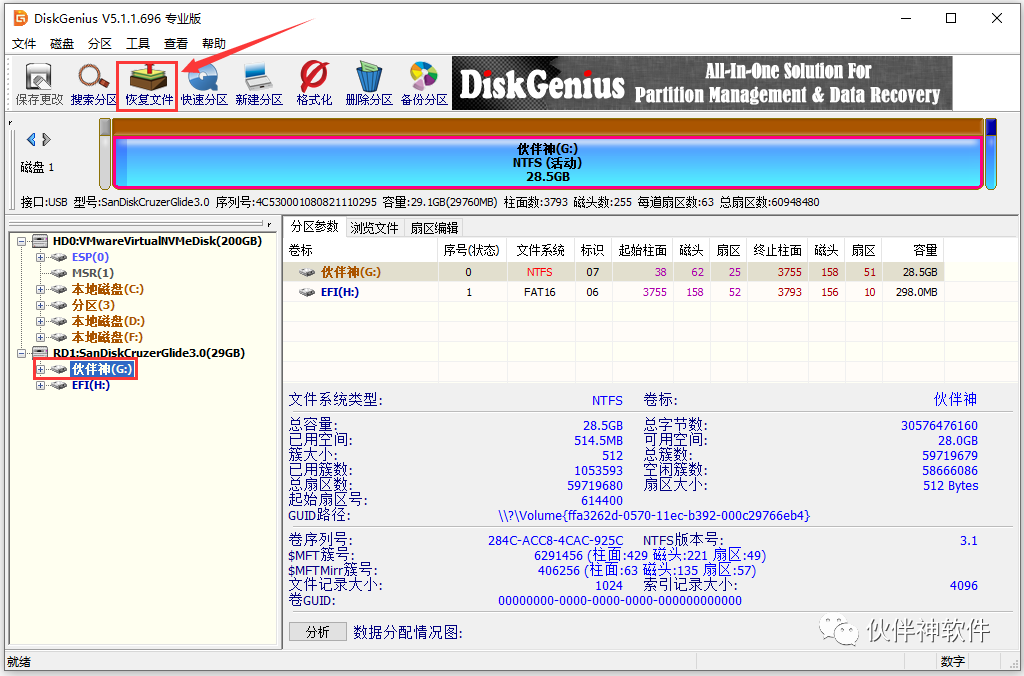Open the 文件 menu
Screen dimensions: 1024x676
pos(24,44)
